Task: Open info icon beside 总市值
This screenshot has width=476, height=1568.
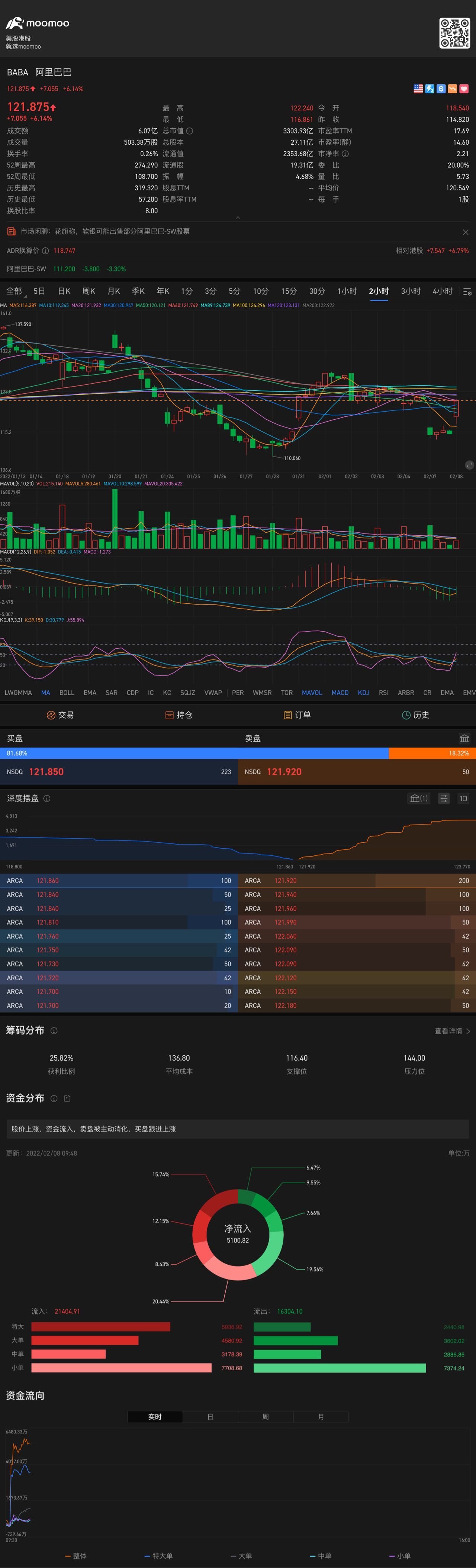Action: click(x=189, y=131)
